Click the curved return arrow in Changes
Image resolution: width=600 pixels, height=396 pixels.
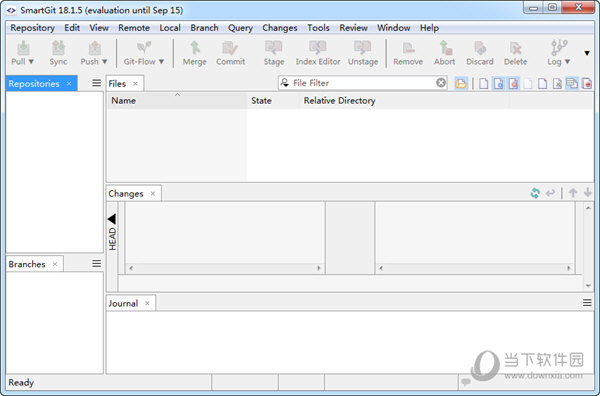pos(550,193)
